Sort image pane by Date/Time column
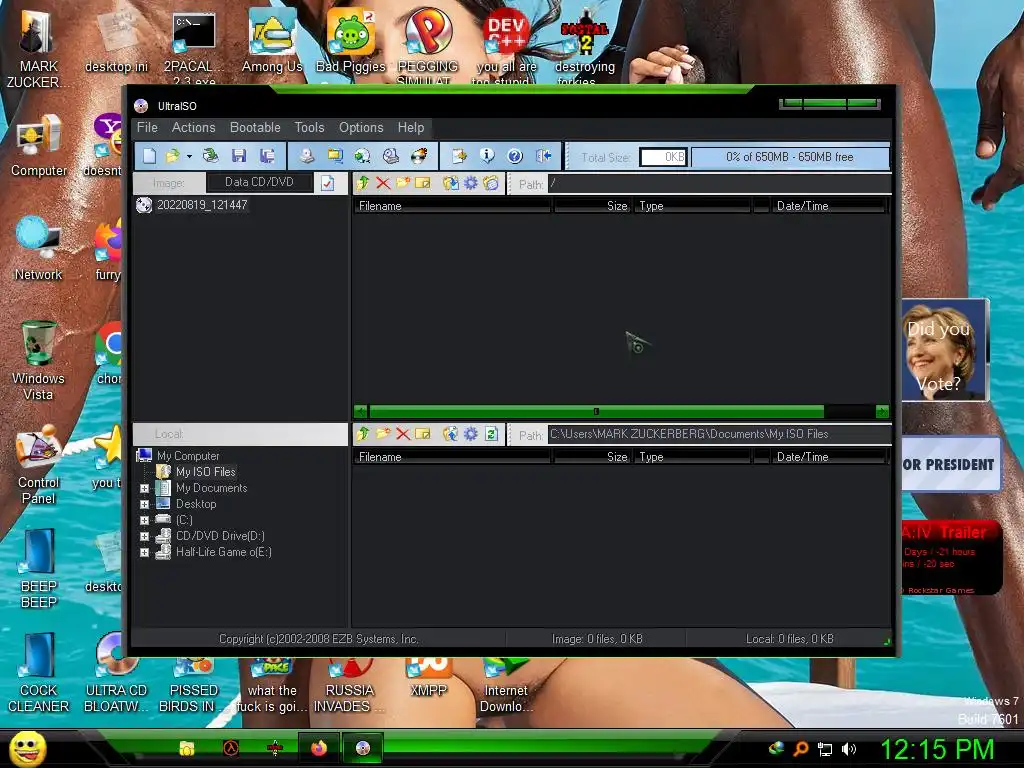1024x768 pixels. click(x=827, y=206)
